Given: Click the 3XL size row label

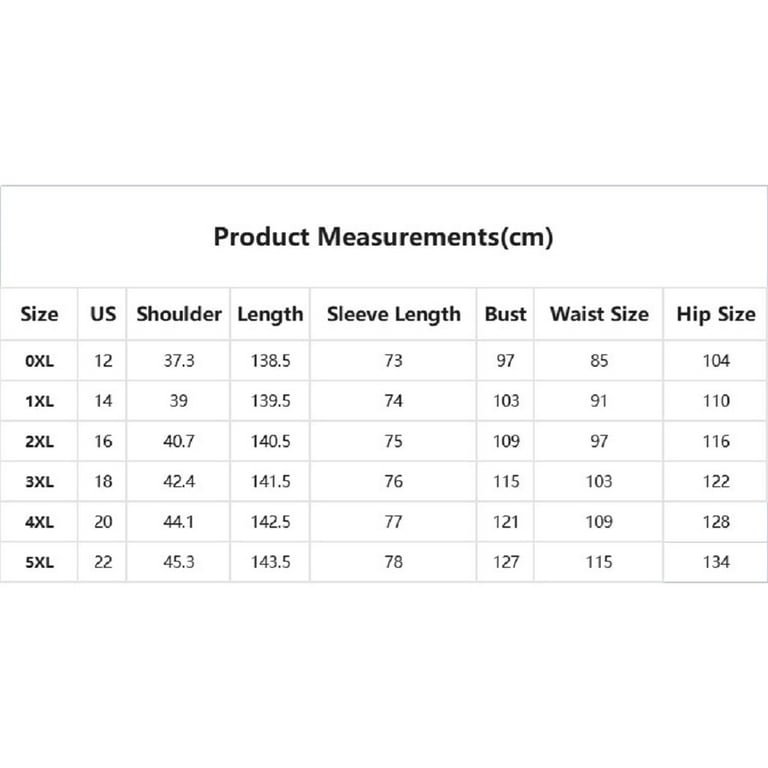Looking at the screenshot, I should [39, 482].
